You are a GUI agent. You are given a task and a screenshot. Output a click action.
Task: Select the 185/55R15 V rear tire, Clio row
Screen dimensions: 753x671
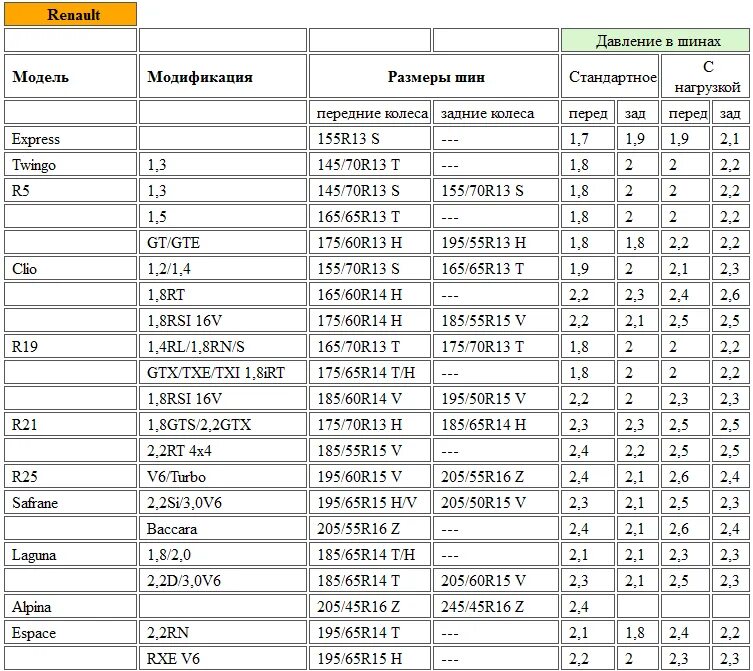[x=496, y=320]
